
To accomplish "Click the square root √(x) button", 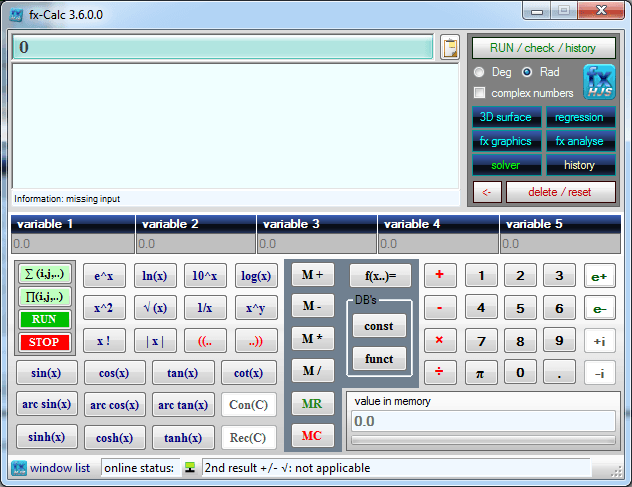I will click(155, 308).
